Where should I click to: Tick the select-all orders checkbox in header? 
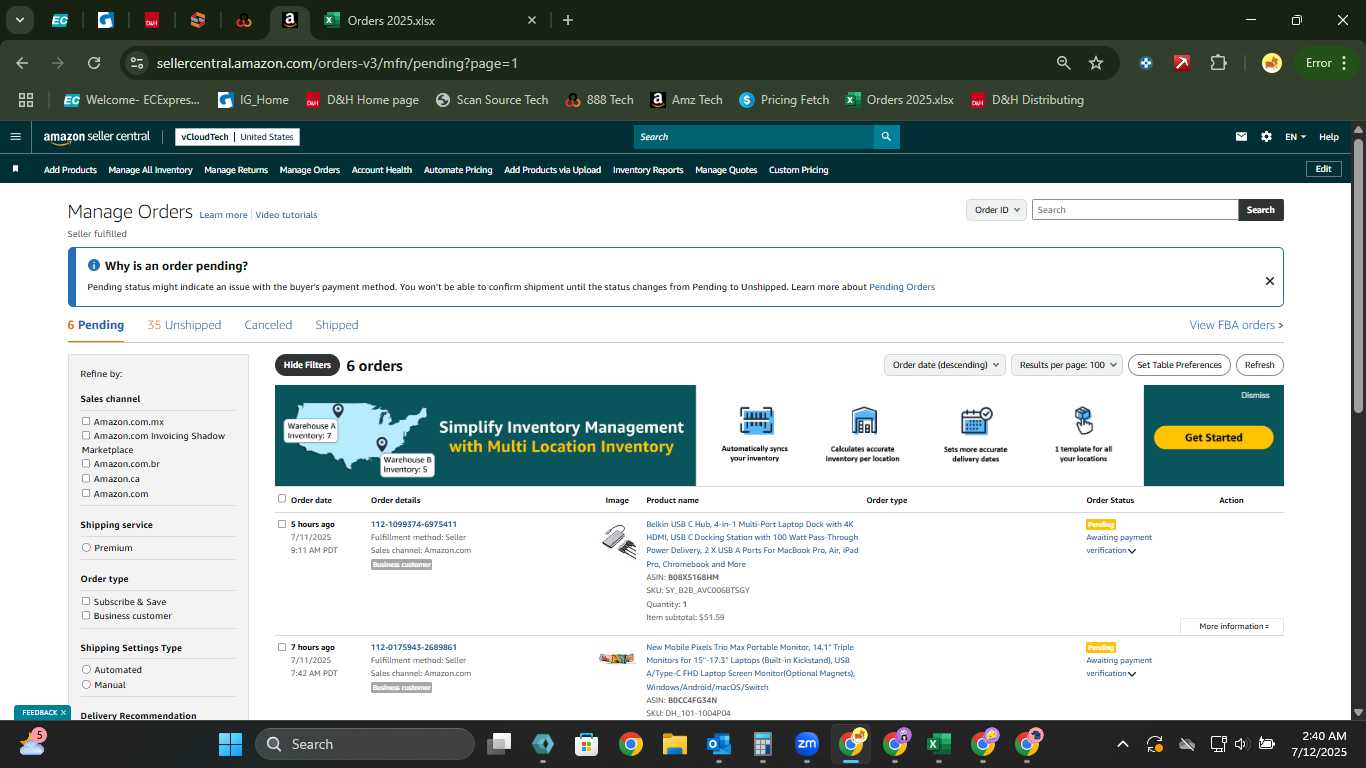[x=282, y=499]
